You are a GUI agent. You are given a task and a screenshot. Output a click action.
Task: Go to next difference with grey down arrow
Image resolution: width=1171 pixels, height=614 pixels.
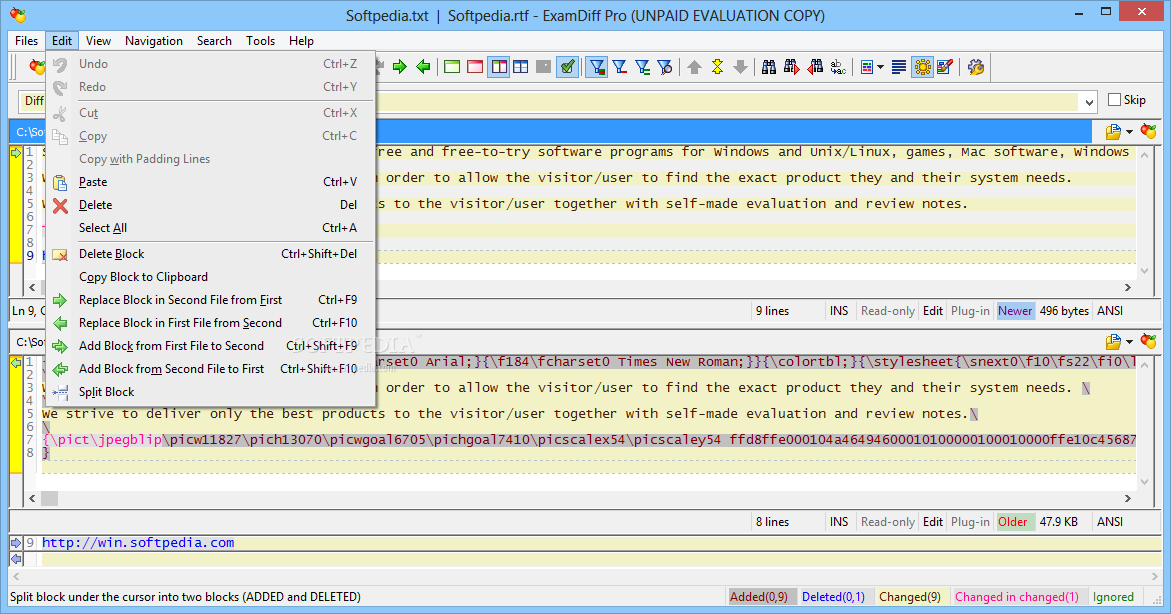click(740, 67)
